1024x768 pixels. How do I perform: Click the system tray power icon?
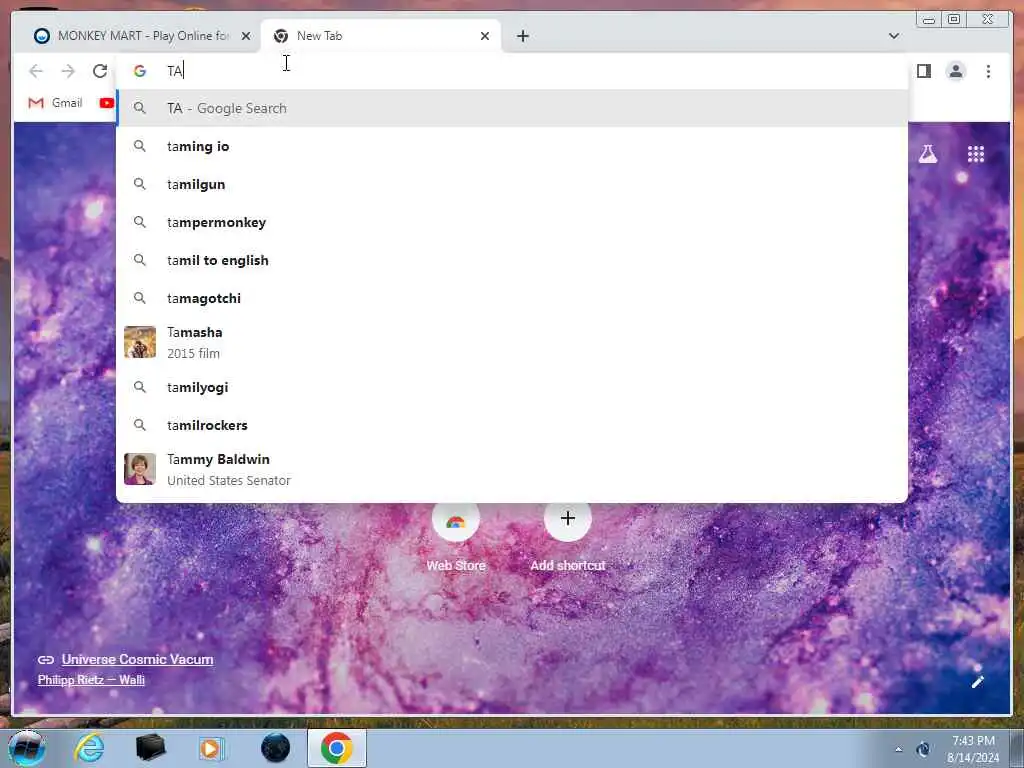click(x=923, y=750)
